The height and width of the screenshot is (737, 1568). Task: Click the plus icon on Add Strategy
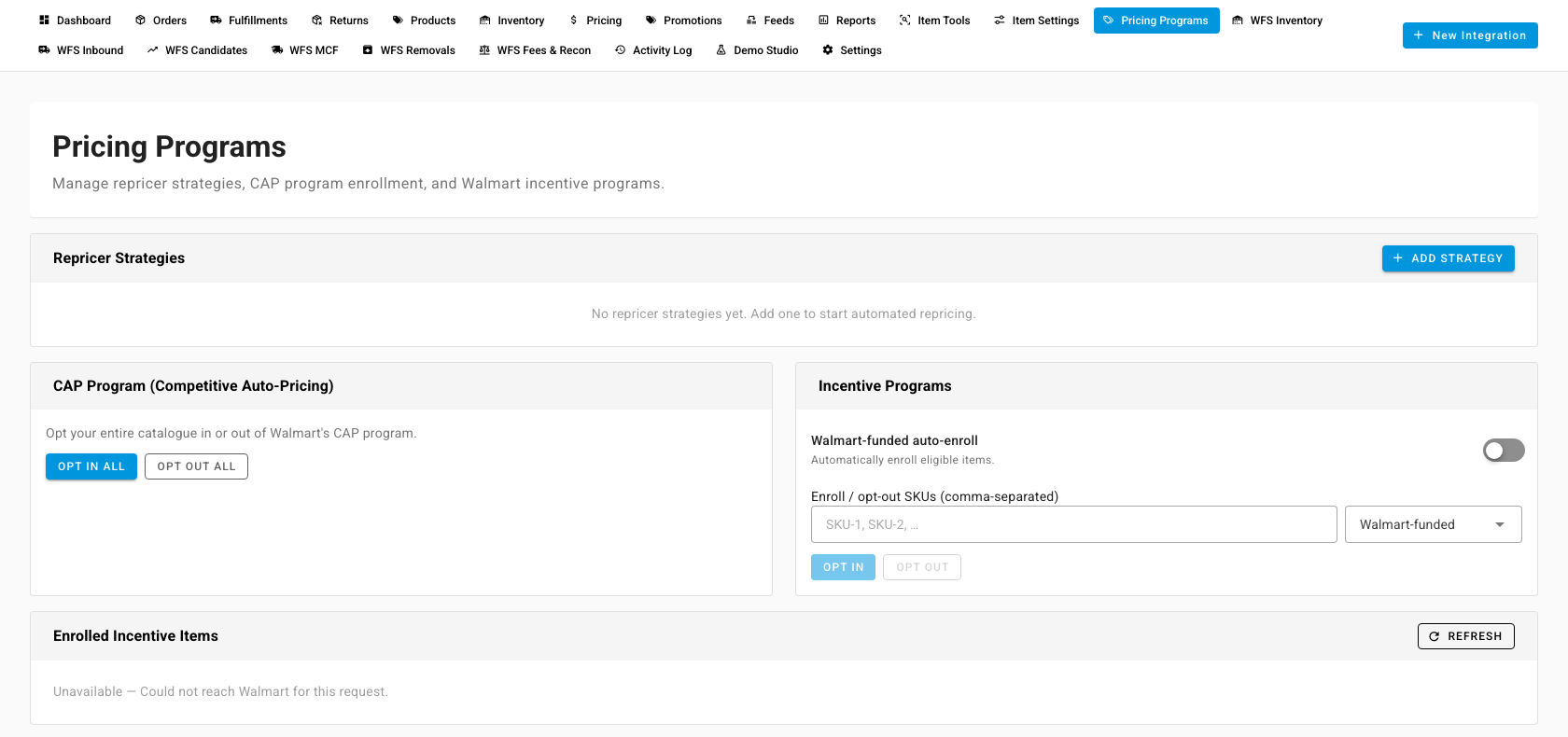pos(1398,257)
